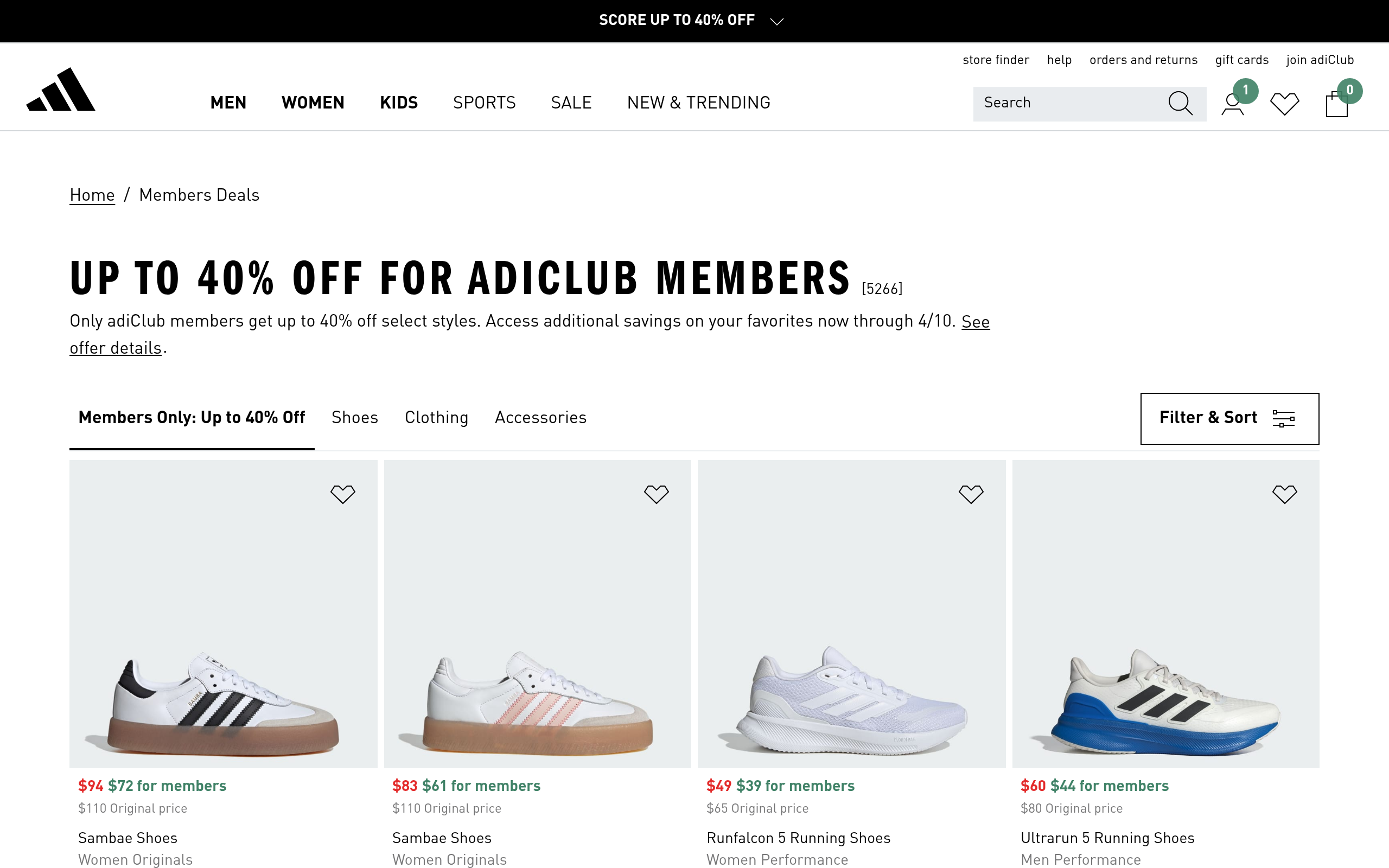The image size is (1389, 868).
Task: Open the MEN navigation menu
Action: tap(228, 103)
